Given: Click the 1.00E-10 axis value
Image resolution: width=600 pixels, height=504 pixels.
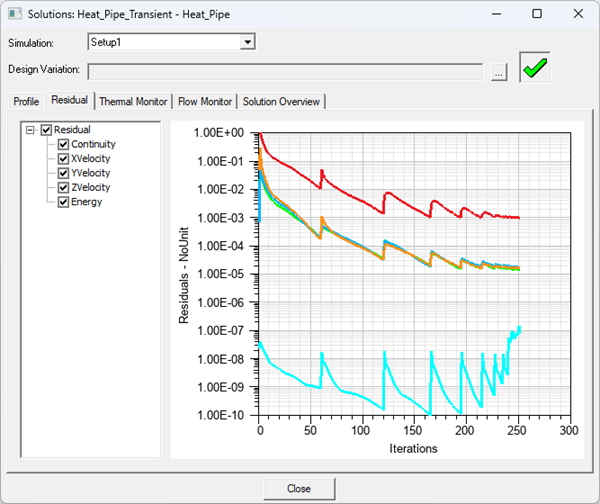Looking at the screenshot, I should (220, 415).
